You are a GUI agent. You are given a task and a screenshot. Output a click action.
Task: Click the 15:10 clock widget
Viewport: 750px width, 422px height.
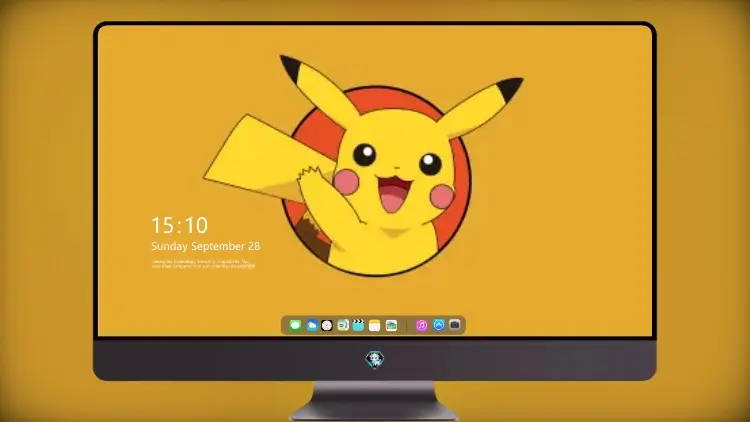pos(179,225)
